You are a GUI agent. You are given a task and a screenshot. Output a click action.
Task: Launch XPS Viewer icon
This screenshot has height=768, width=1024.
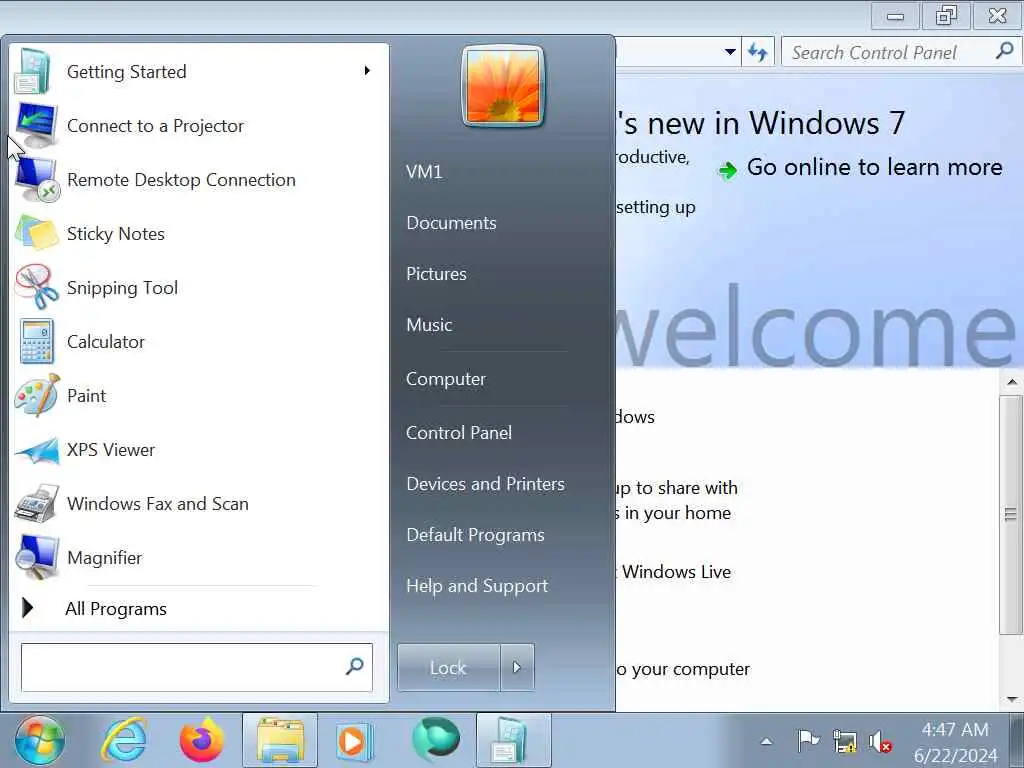(37, 451)
